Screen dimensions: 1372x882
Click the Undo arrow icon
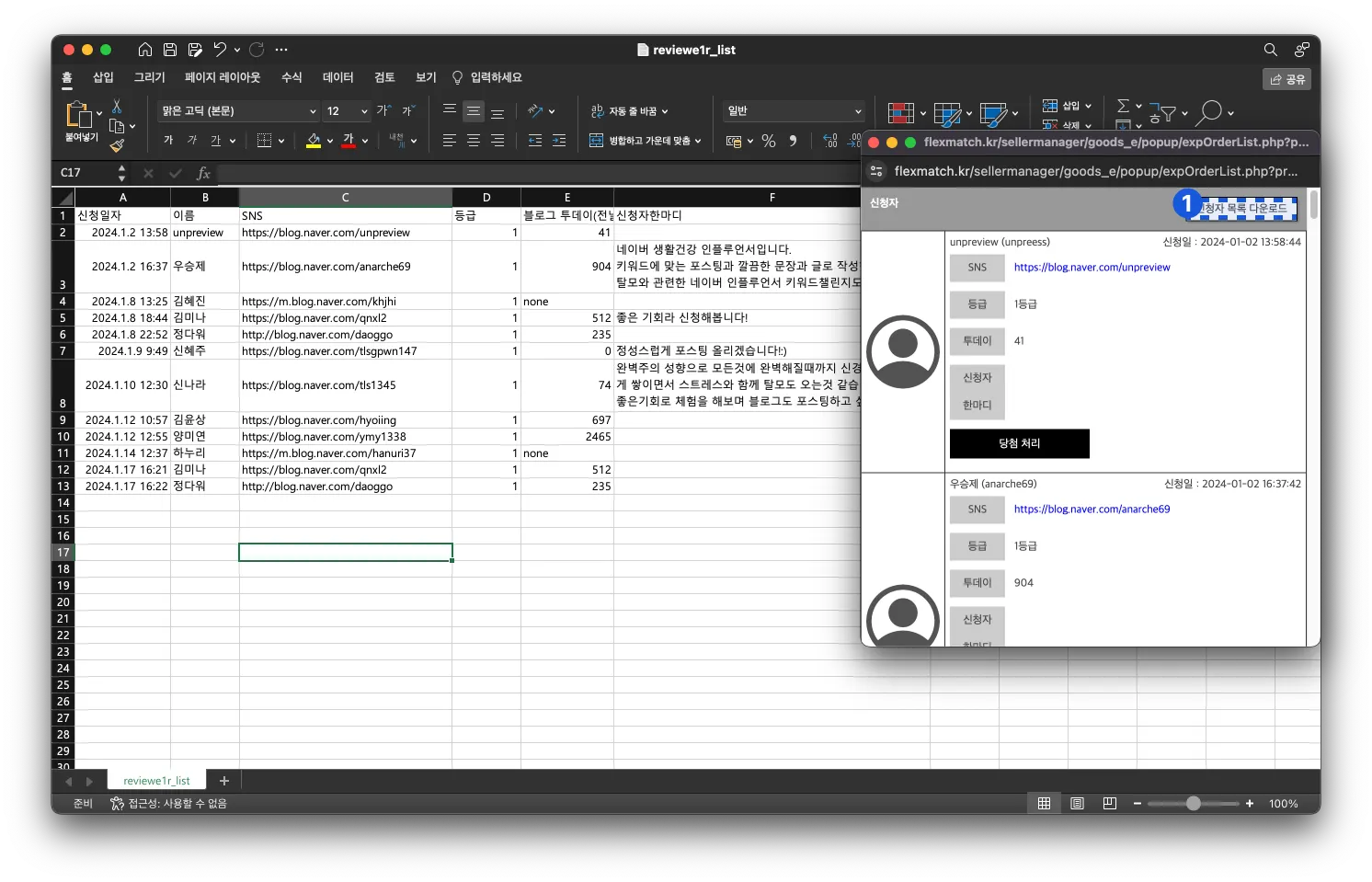point(220,50)
